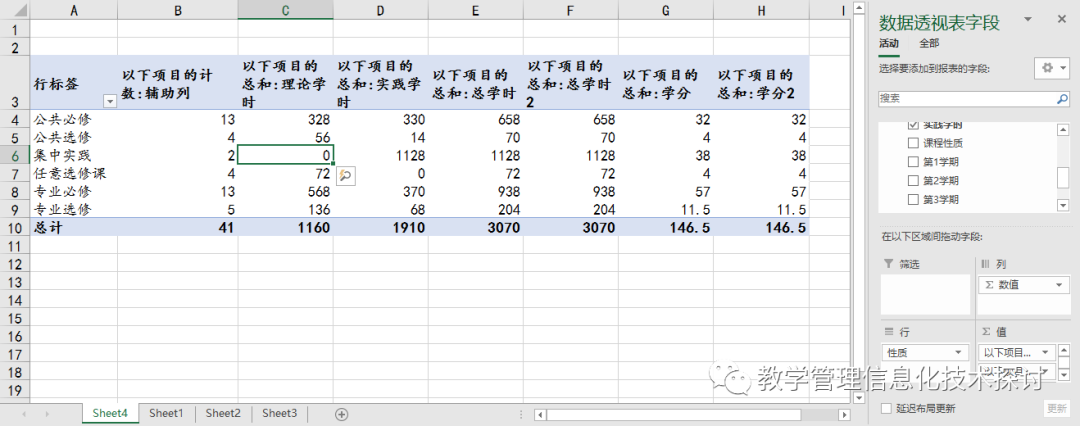Click the quick analysis icon beside cell C7
The image size is (1080, 426).
(345, 176)
